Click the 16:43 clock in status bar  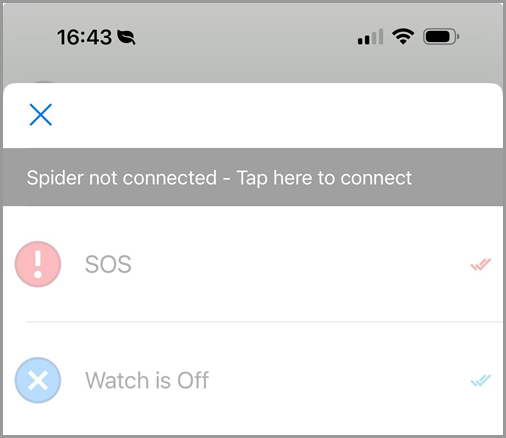[x=84, y=37]
